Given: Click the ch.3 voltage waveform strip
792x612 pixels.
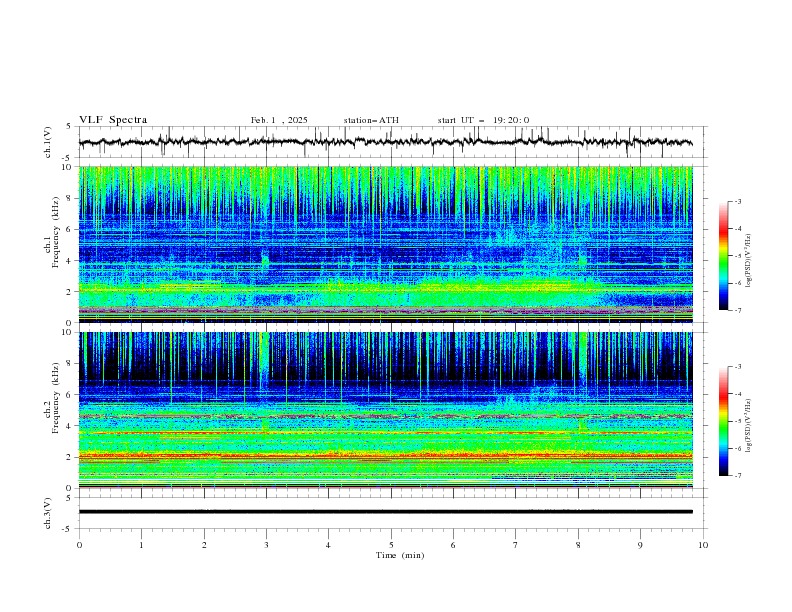Looking at the screenshot, I should click(x=385, y=512).
